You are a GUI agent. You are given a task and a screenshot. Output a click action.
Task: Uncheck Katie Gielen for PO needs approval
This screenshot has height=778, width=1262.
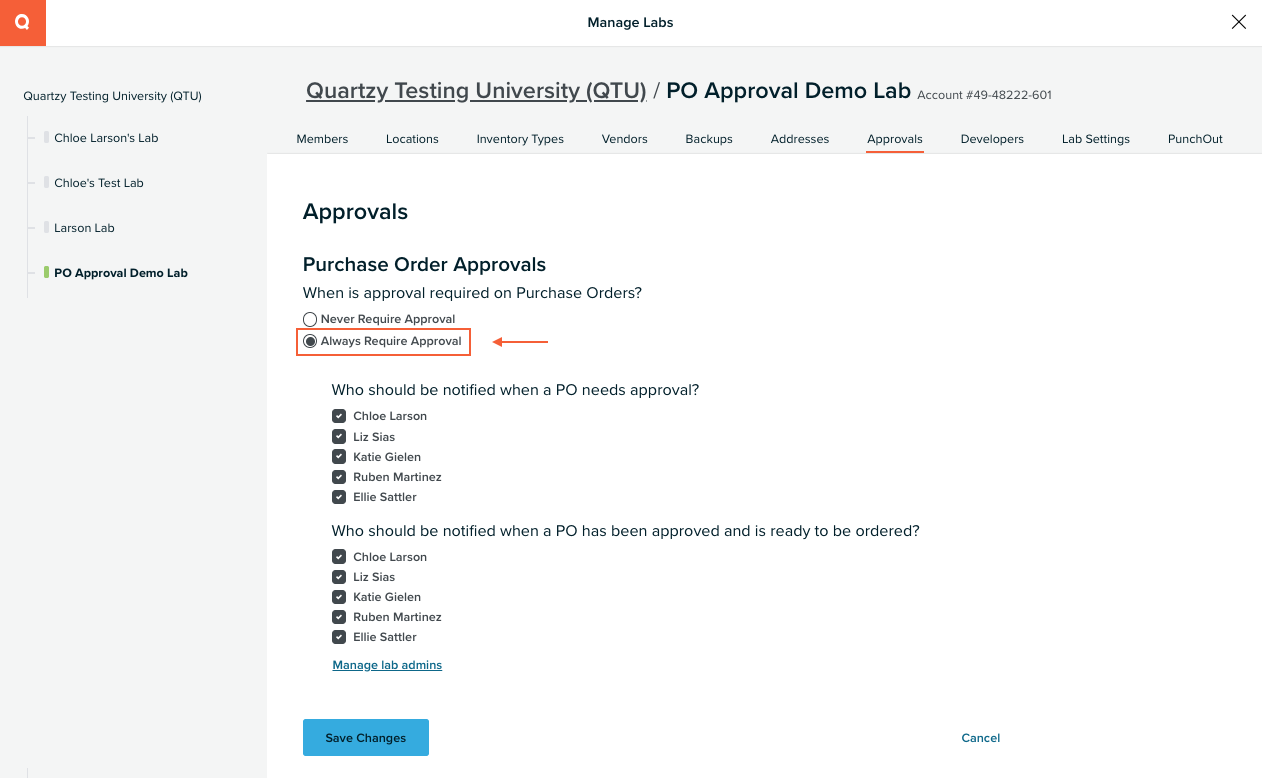click(x=339, y=457)
